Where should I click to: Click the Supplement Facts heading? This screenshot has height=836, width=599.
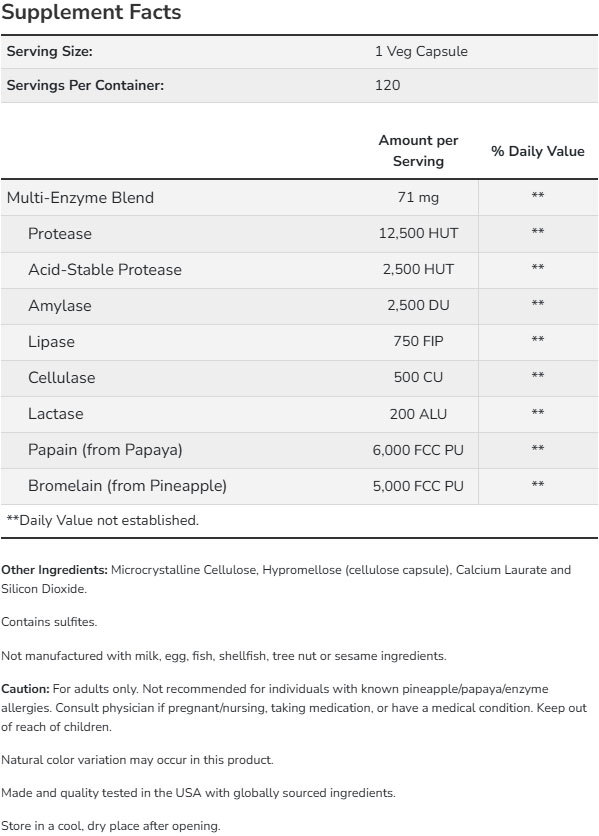[x=91, y=12]
